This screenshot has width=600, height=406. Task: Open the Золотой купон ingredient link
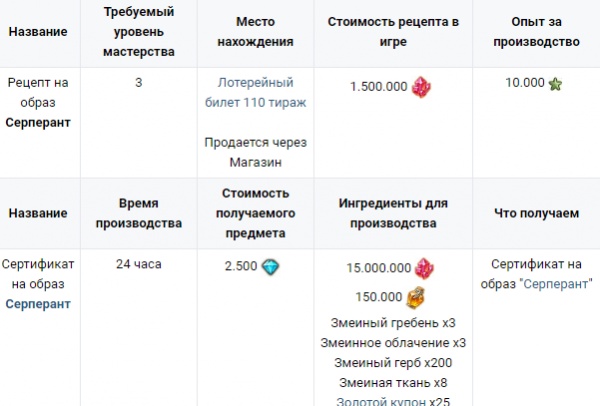[x=381, y=400]
